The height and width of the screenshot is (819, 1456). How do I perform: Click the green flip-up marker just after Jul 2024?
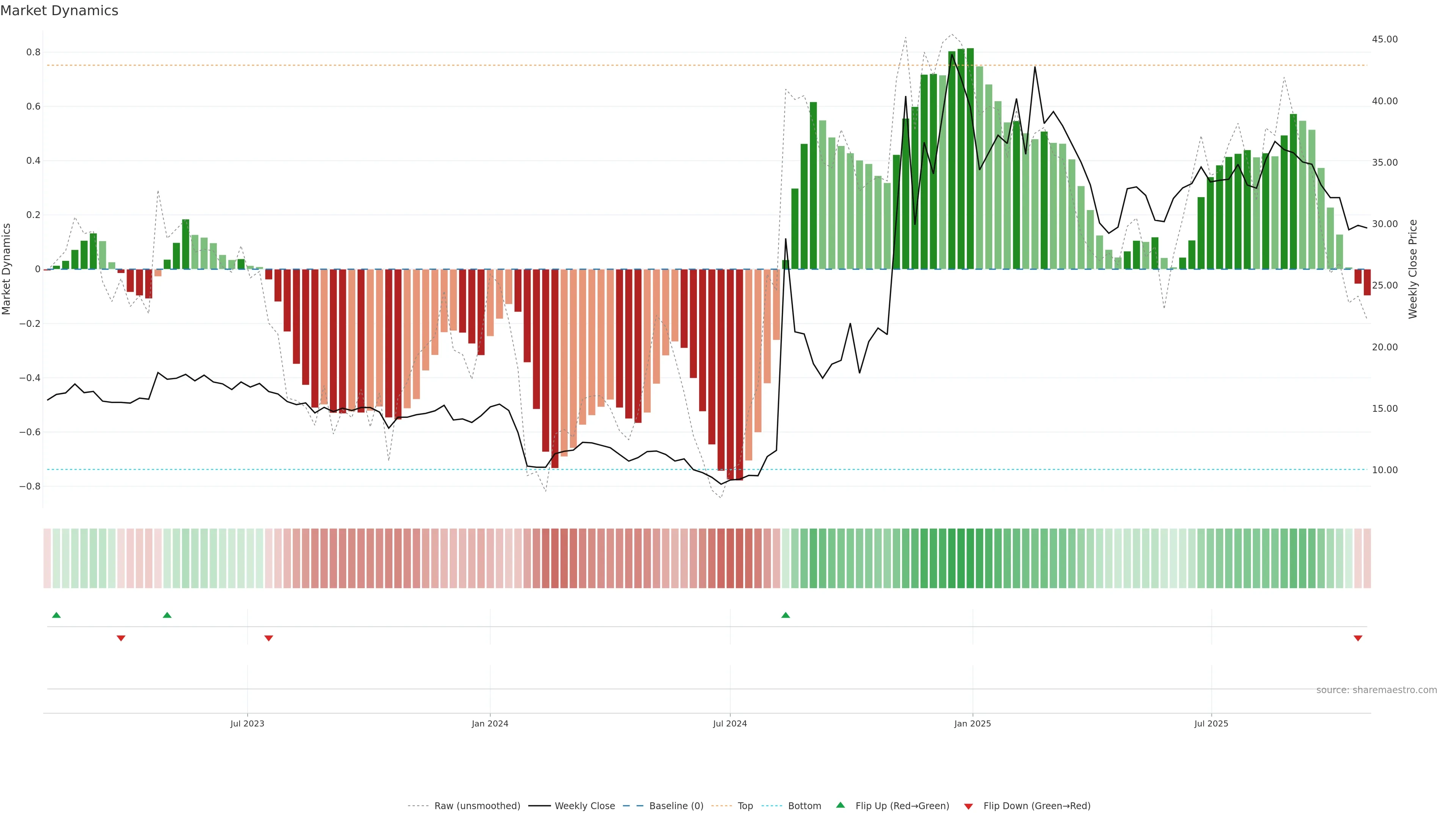pos(785,615)
